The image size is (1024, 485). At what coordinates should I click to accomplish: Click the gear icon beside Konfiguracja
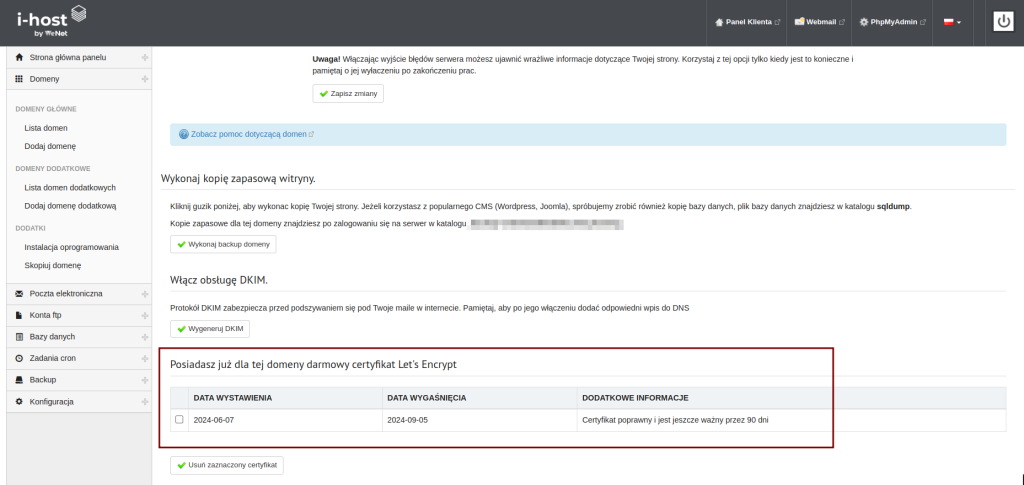[x=19, y=401]
